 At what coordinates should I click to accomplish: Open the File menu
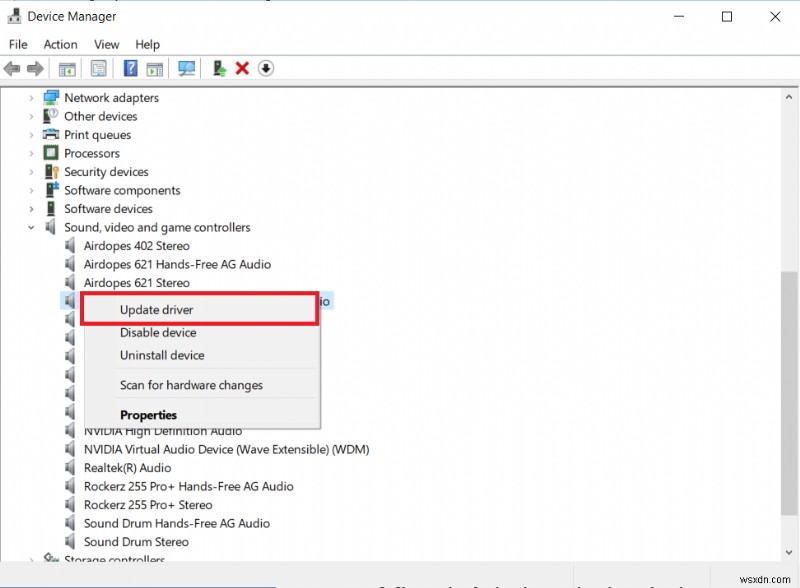18,44
